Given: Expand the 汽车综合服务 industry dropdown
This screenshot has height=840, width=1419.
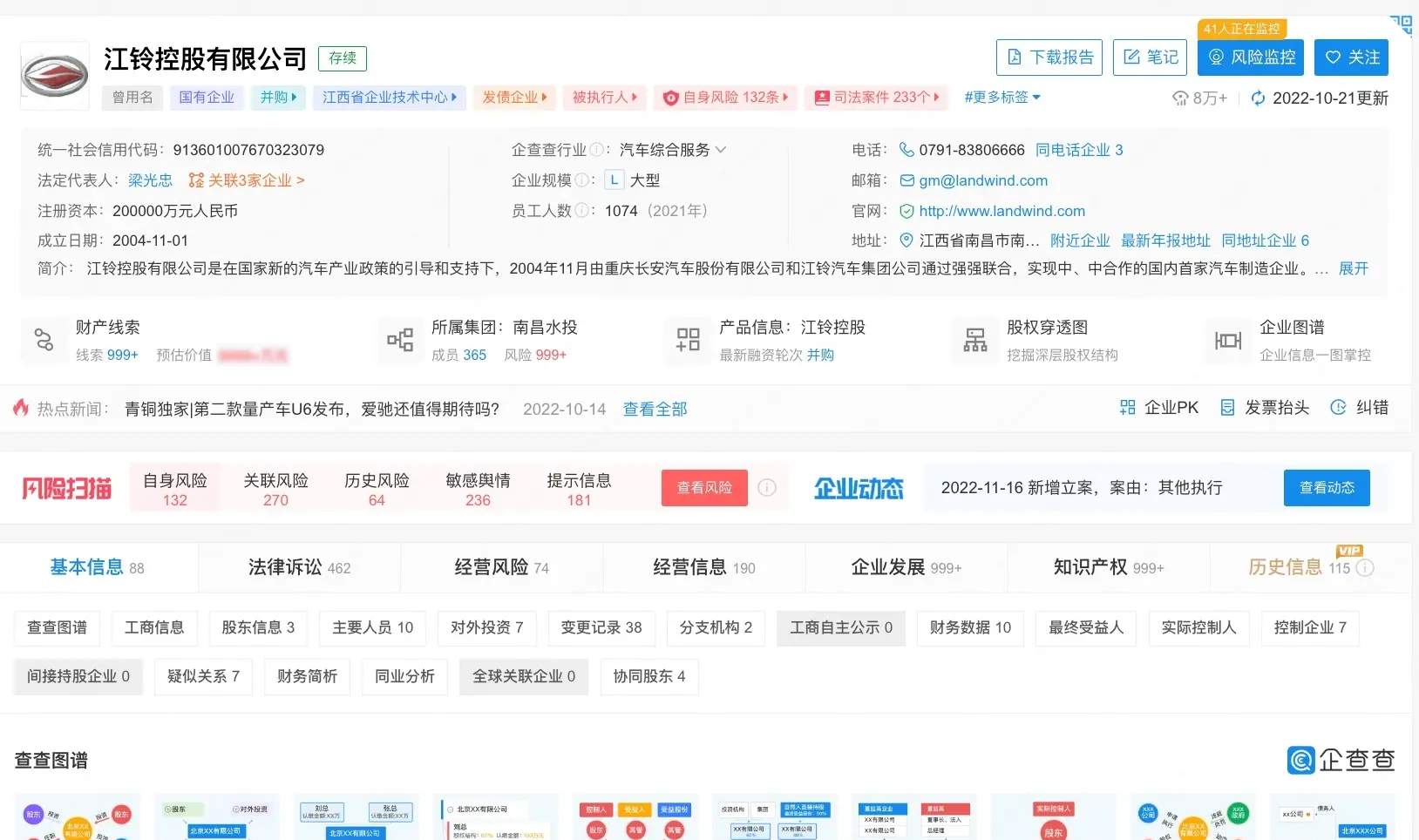Looking at the screenshot, I should [x=721, y=150].
